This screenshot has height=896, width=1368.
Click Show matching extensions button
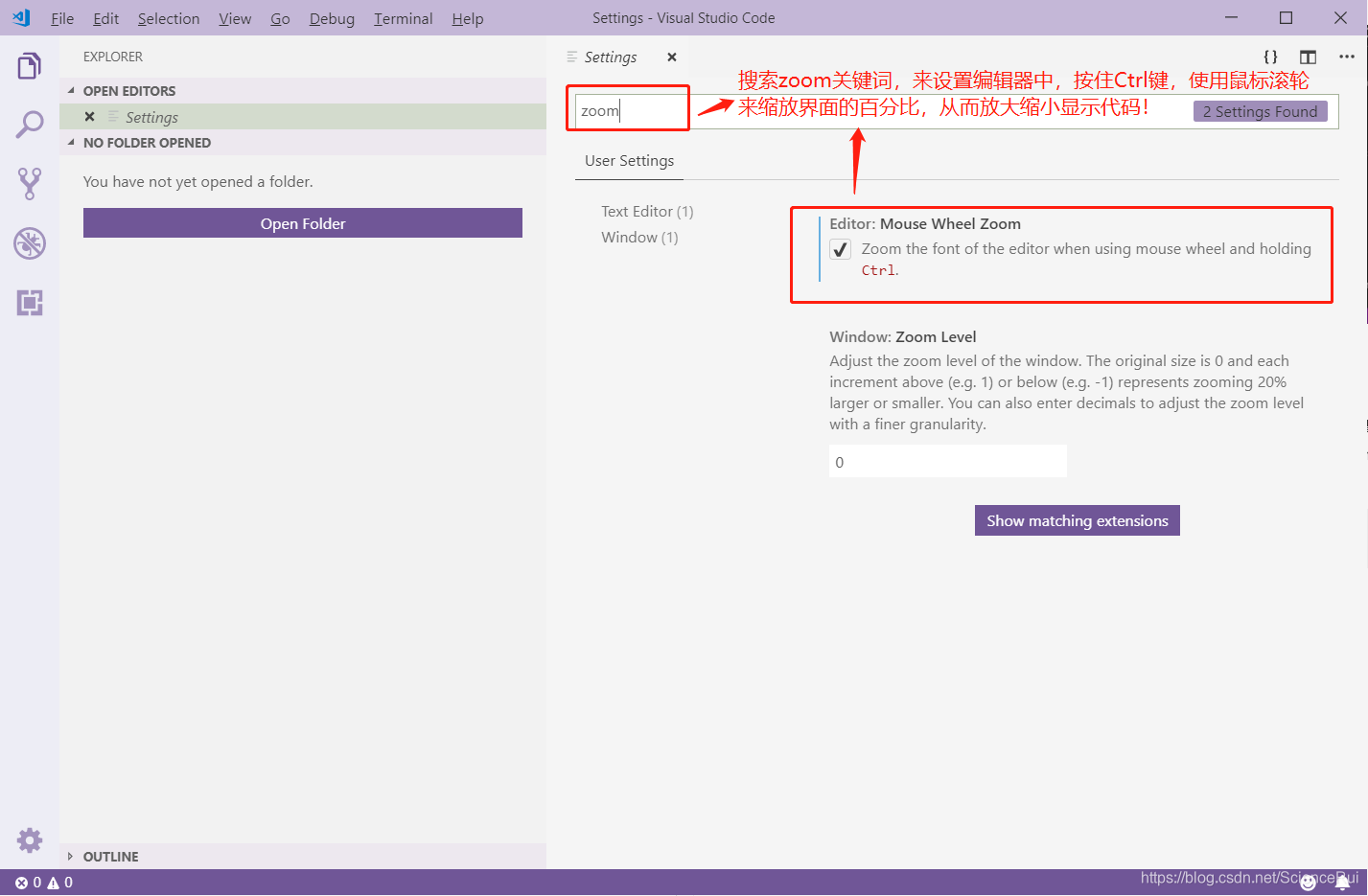(1078, 520)
